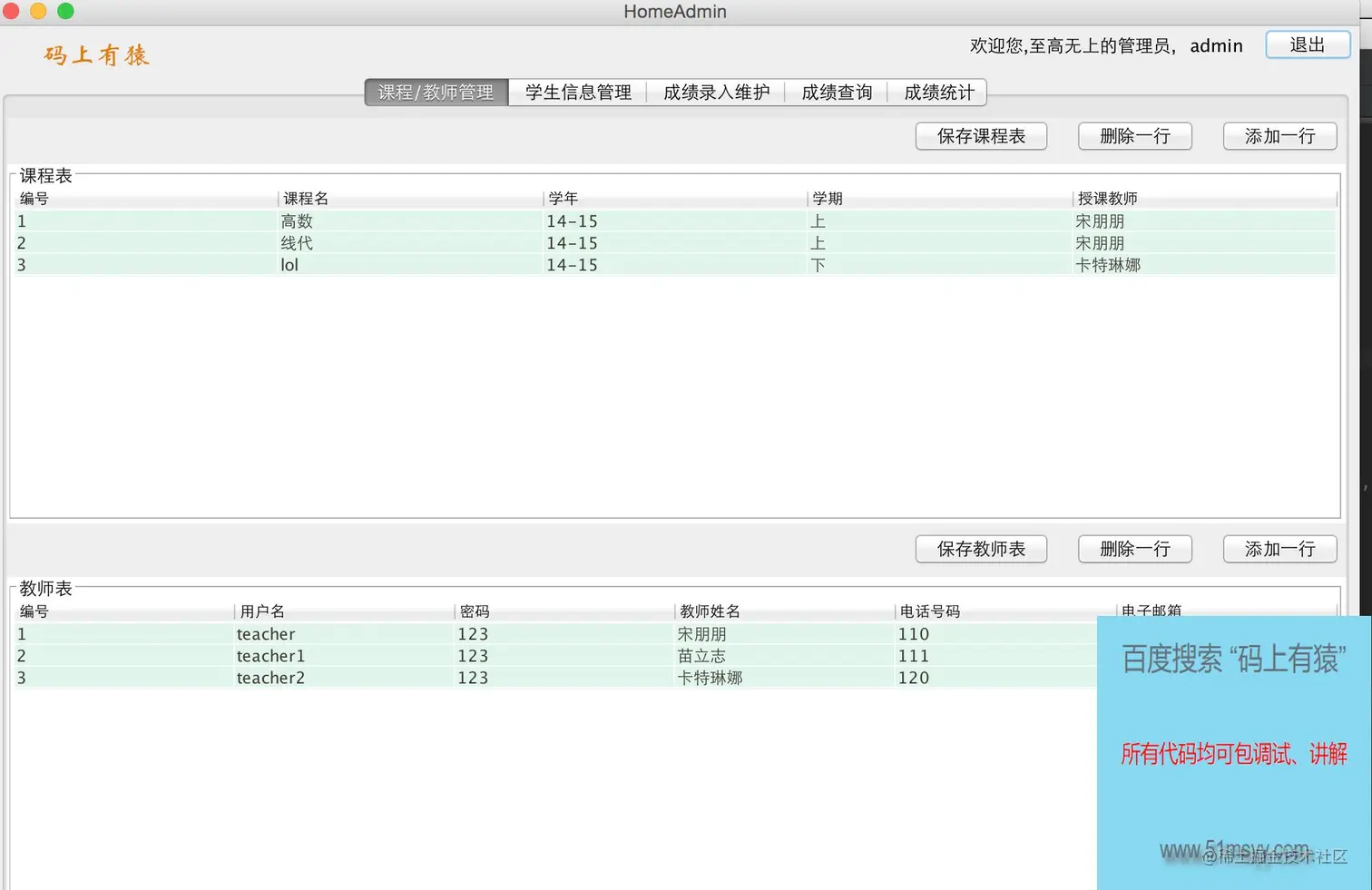Click 保存课程表 button
Screen dimensions: 1372x890
981,136
